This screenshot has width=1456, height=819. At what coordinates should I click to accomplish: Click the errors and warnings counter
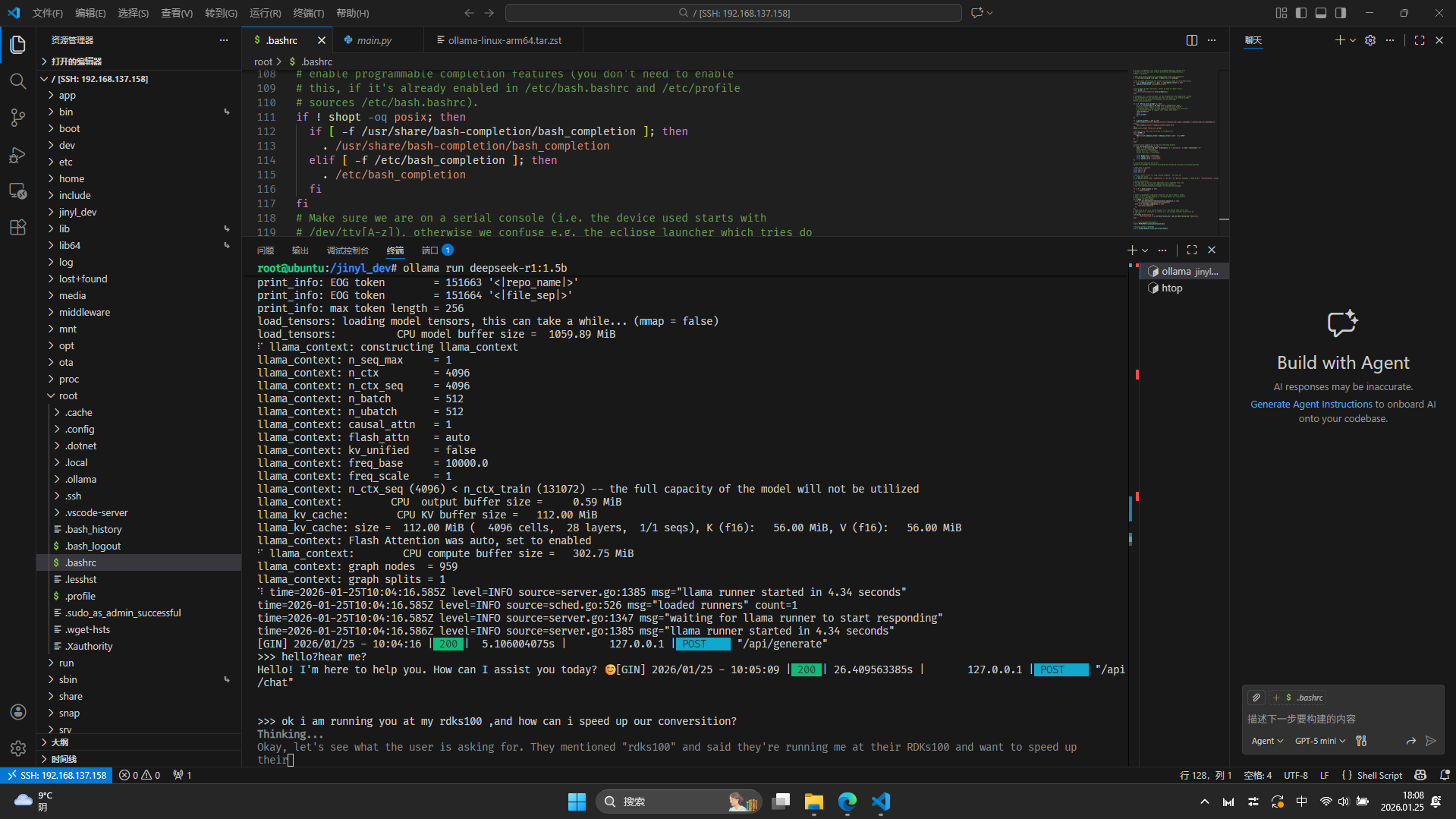point(140,775)
